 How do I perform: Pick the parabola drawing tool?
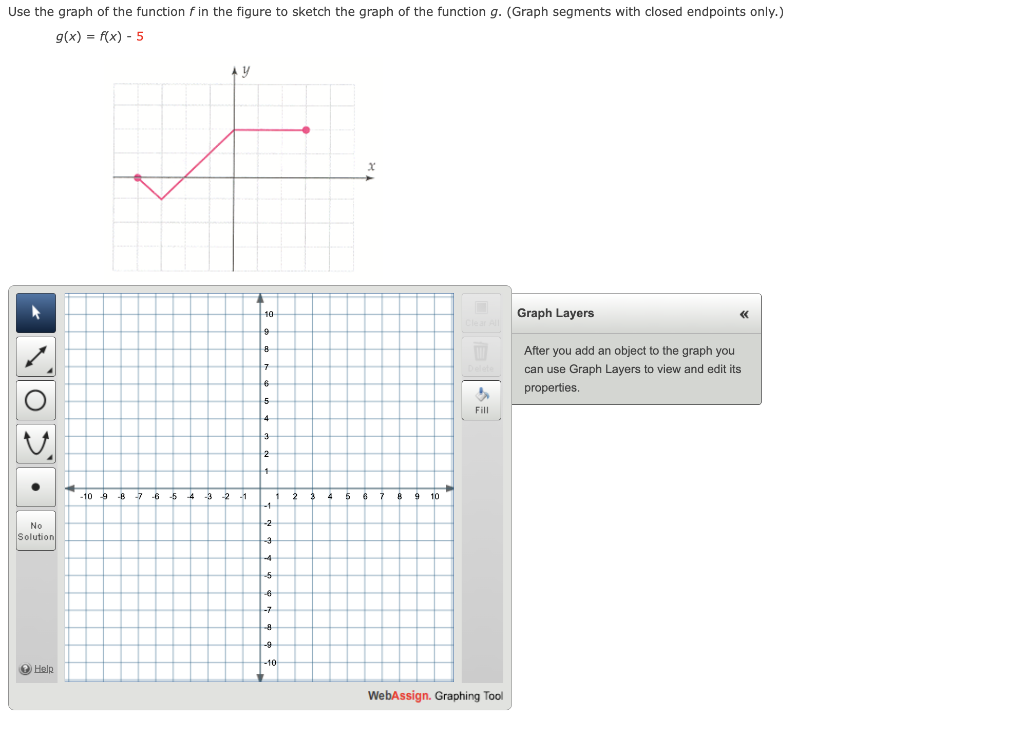click(x=35, y=443)
